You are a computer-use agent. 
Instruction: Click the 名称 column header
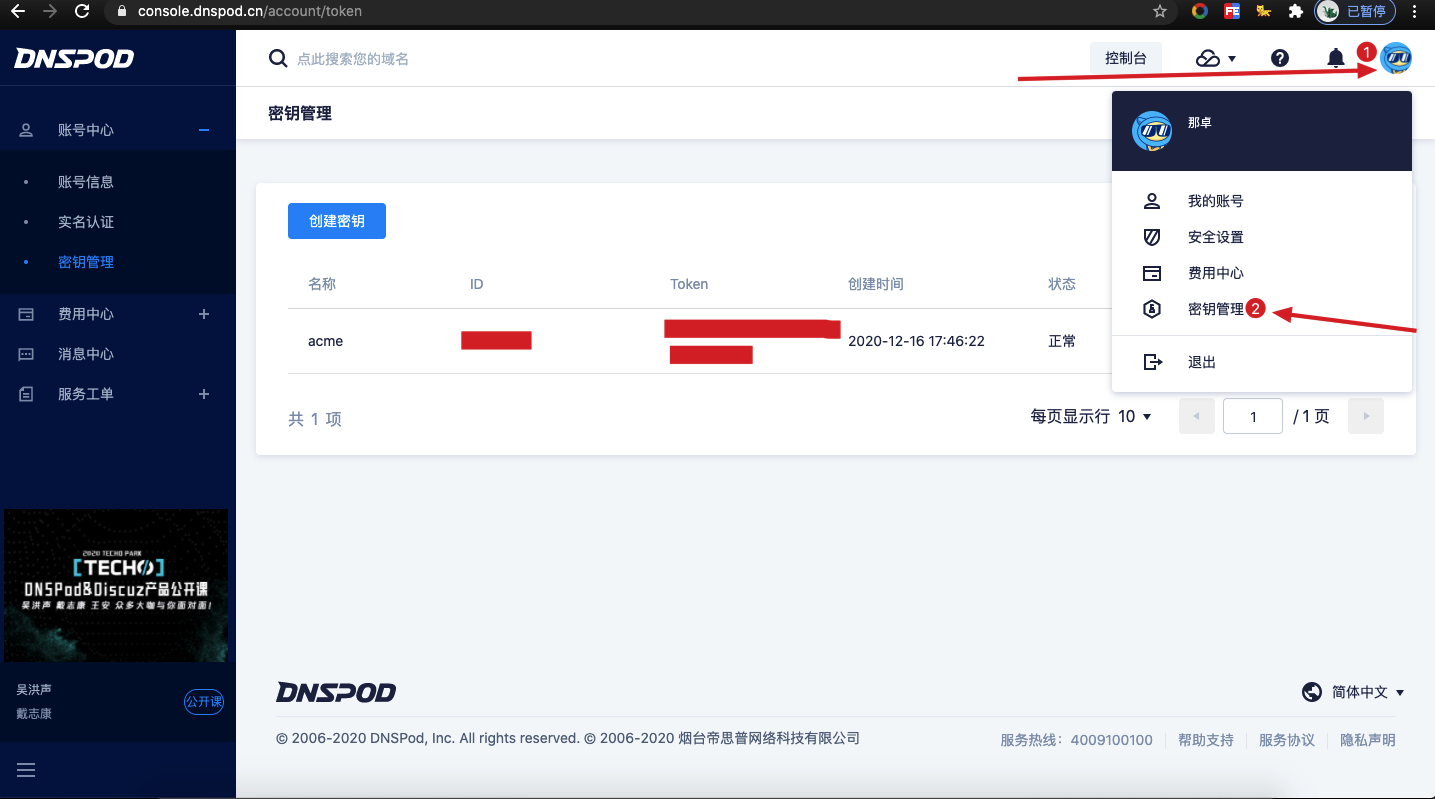(322, 284)
